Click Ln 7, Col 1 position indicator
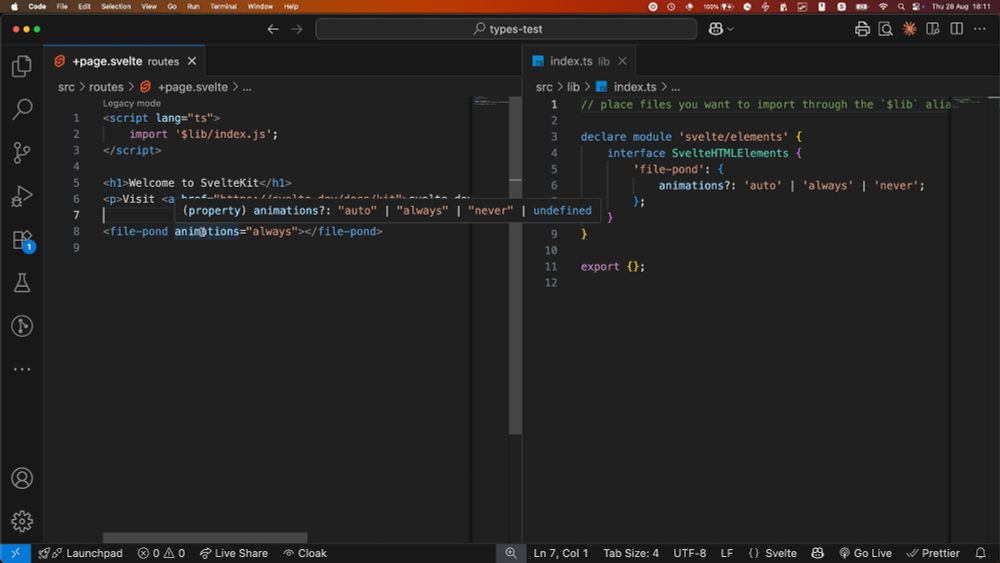The height and width of the screenshot is (563, 1000). [561, 553]
